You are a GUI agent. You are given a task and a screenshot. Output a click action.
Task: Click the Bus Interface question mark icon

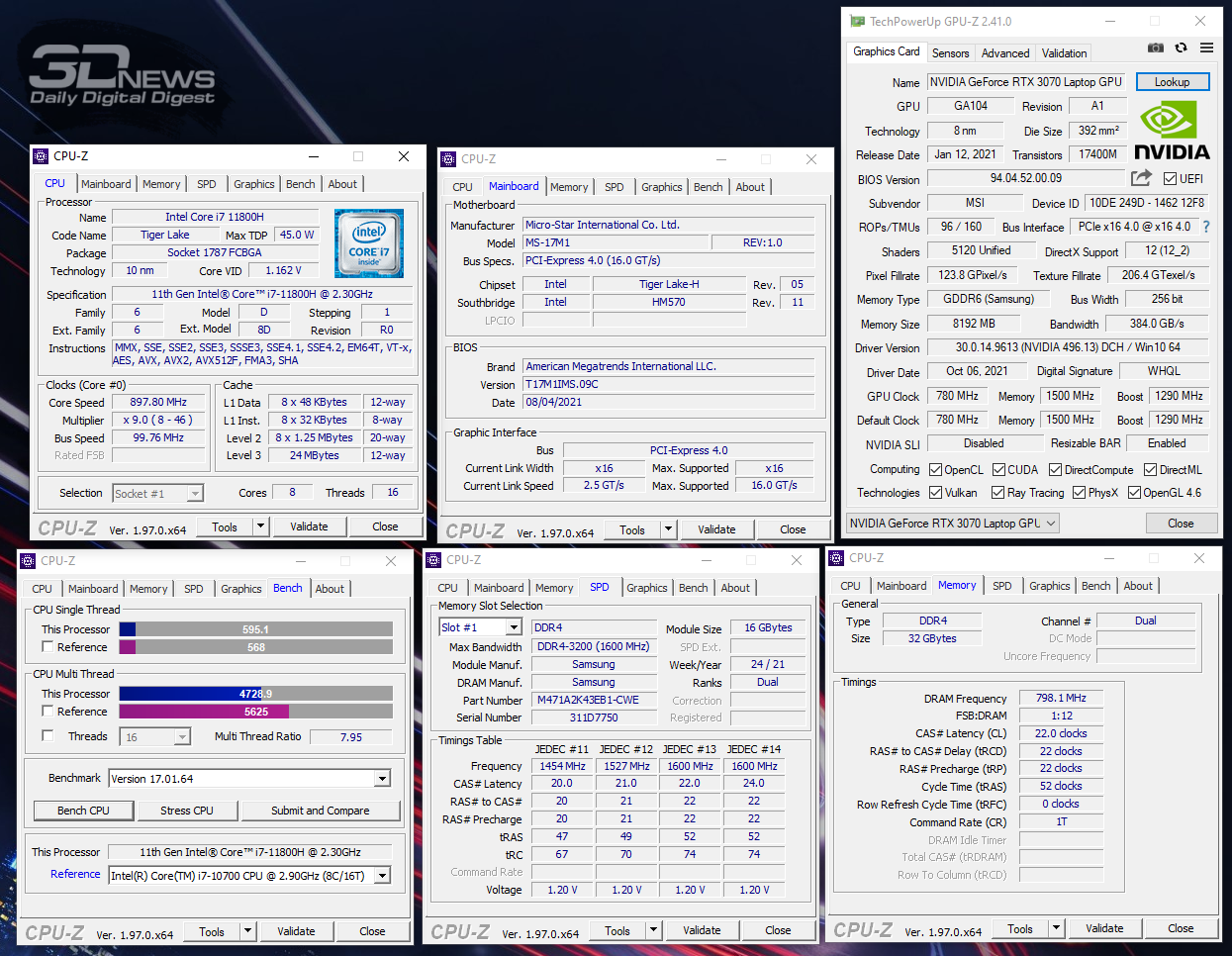coord(1206,227)
